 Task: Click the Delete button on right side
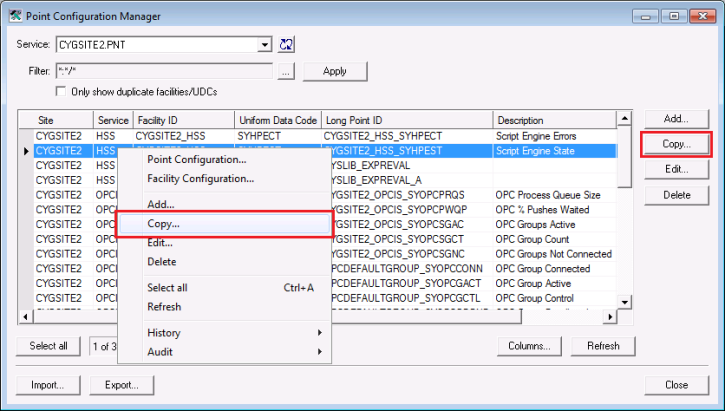(x=676, y=195)
